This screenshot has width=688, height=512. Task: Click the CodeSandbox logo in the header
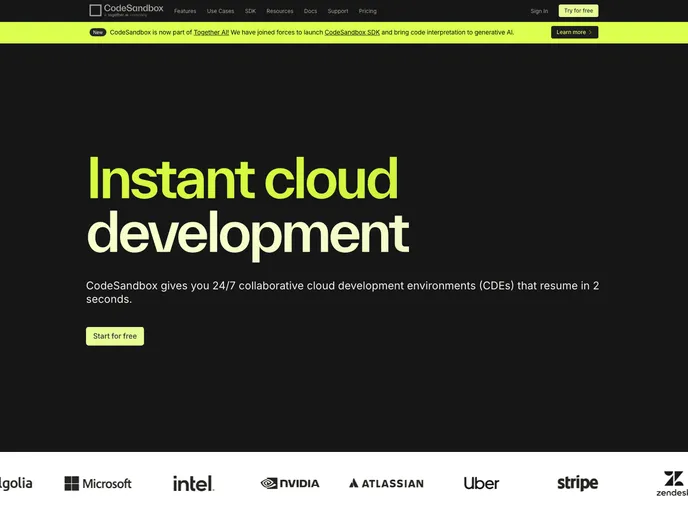(x=126, y=10)
